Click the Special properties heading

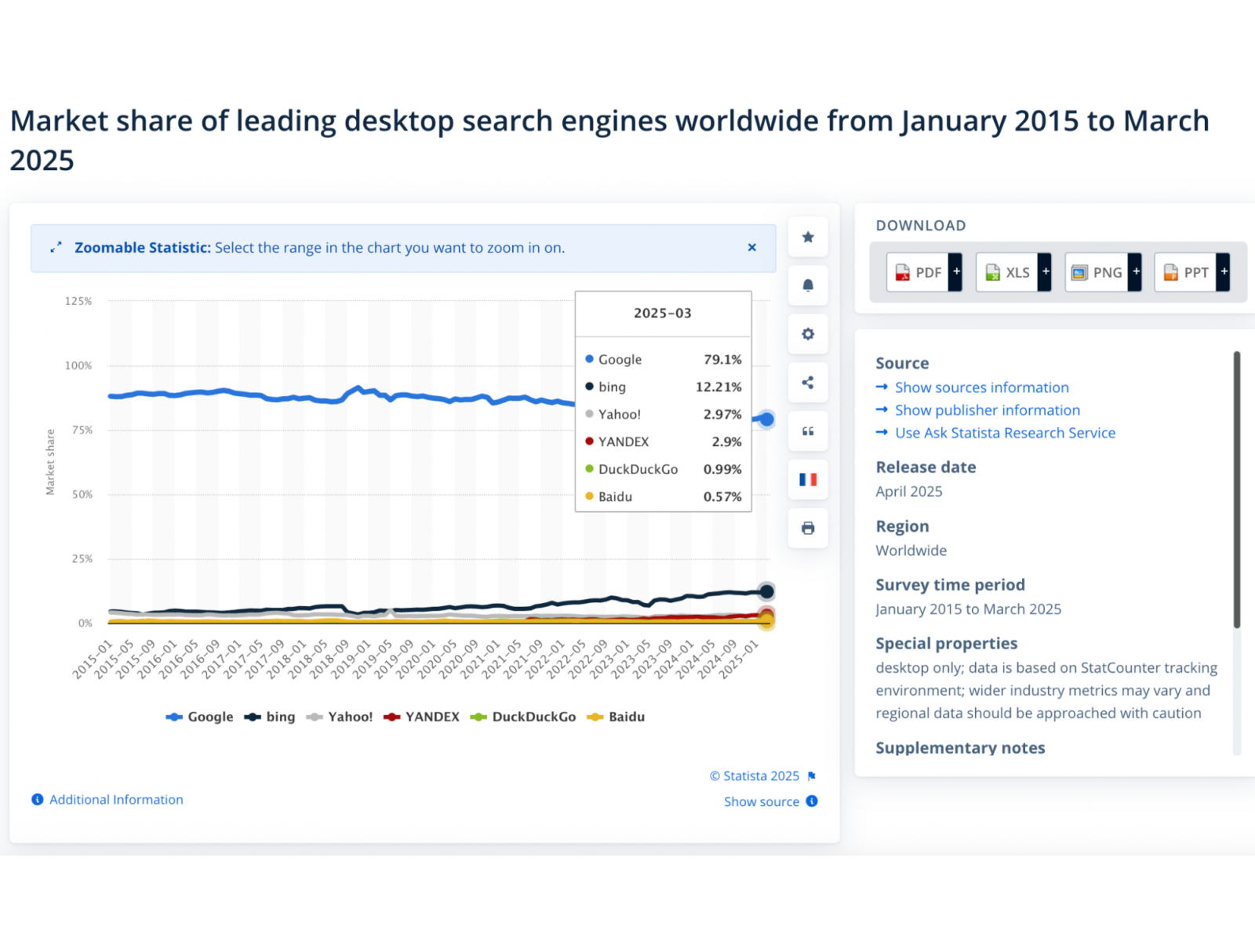point(947,644)
